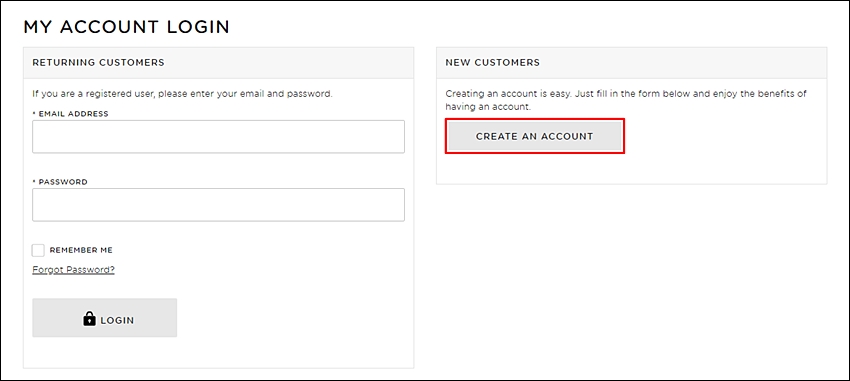Open the Forgot Password? link
Image resolution: width=850 pixels, height=381 pixels.
point(73,269)
